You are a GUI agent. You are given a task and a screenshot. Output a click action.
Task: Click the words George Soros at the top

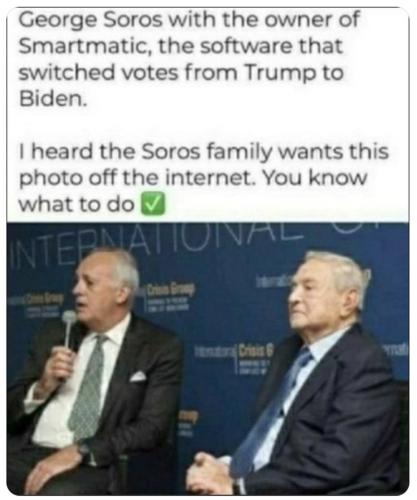pos(90,20)
